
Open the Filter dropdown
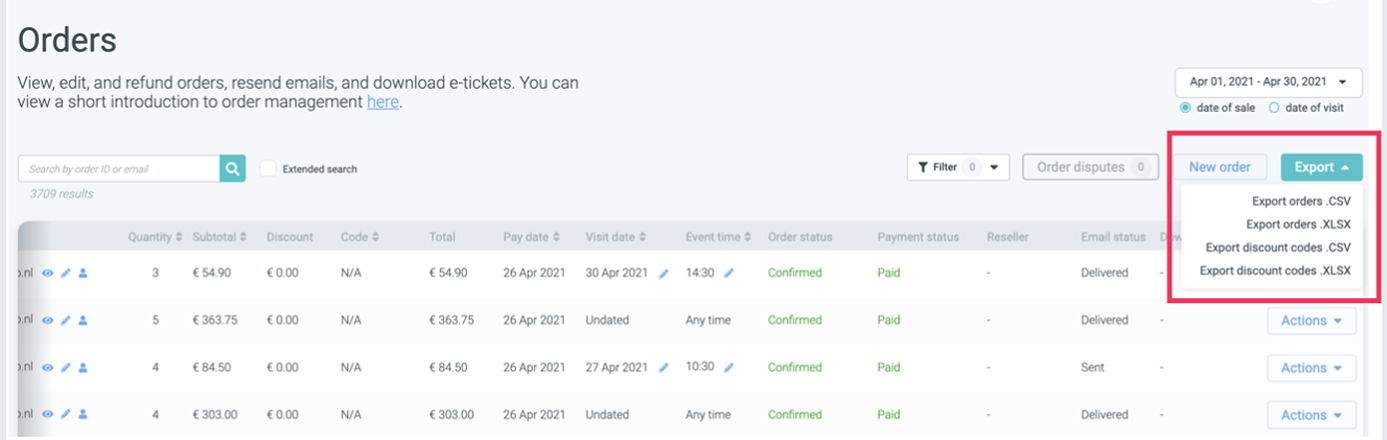(x=958, y=167)
